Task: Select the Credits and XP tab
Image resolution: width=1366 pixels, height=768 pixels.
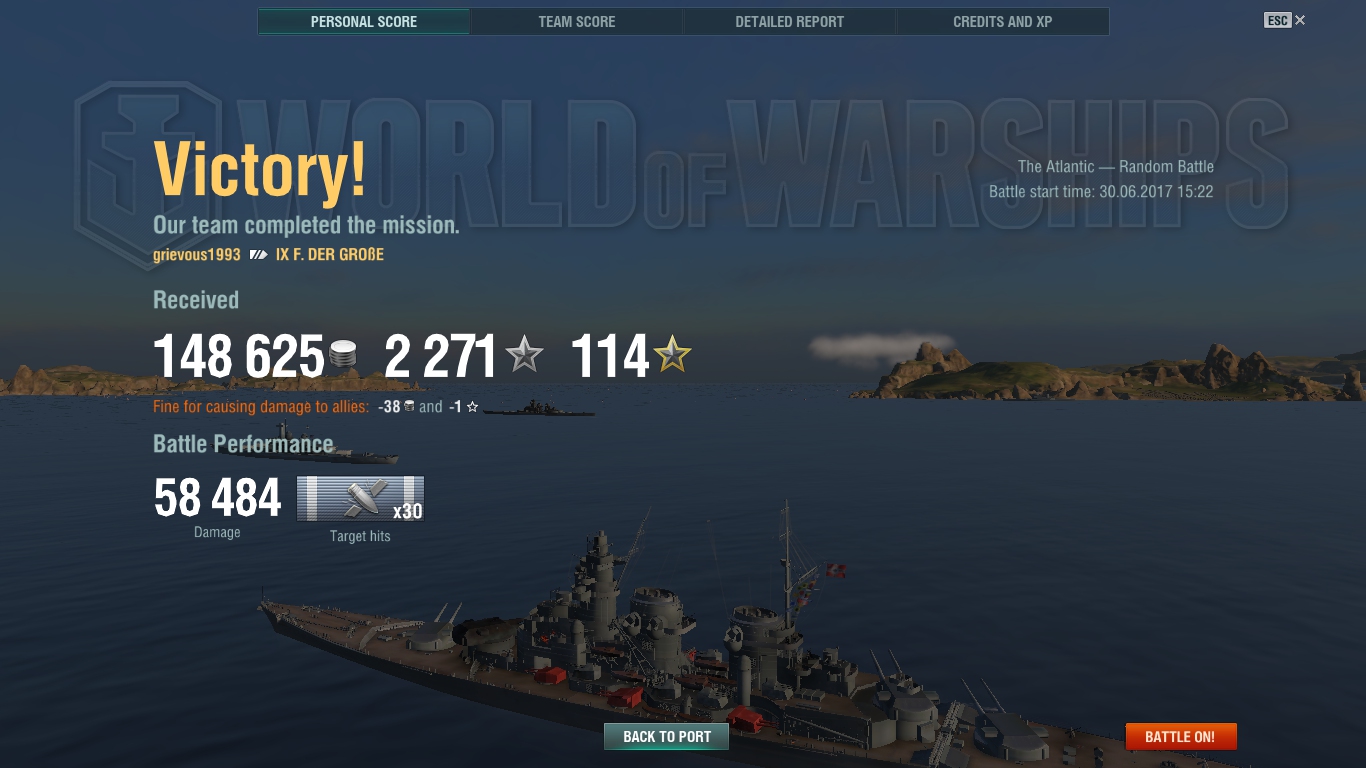Action: point(1003,21)
